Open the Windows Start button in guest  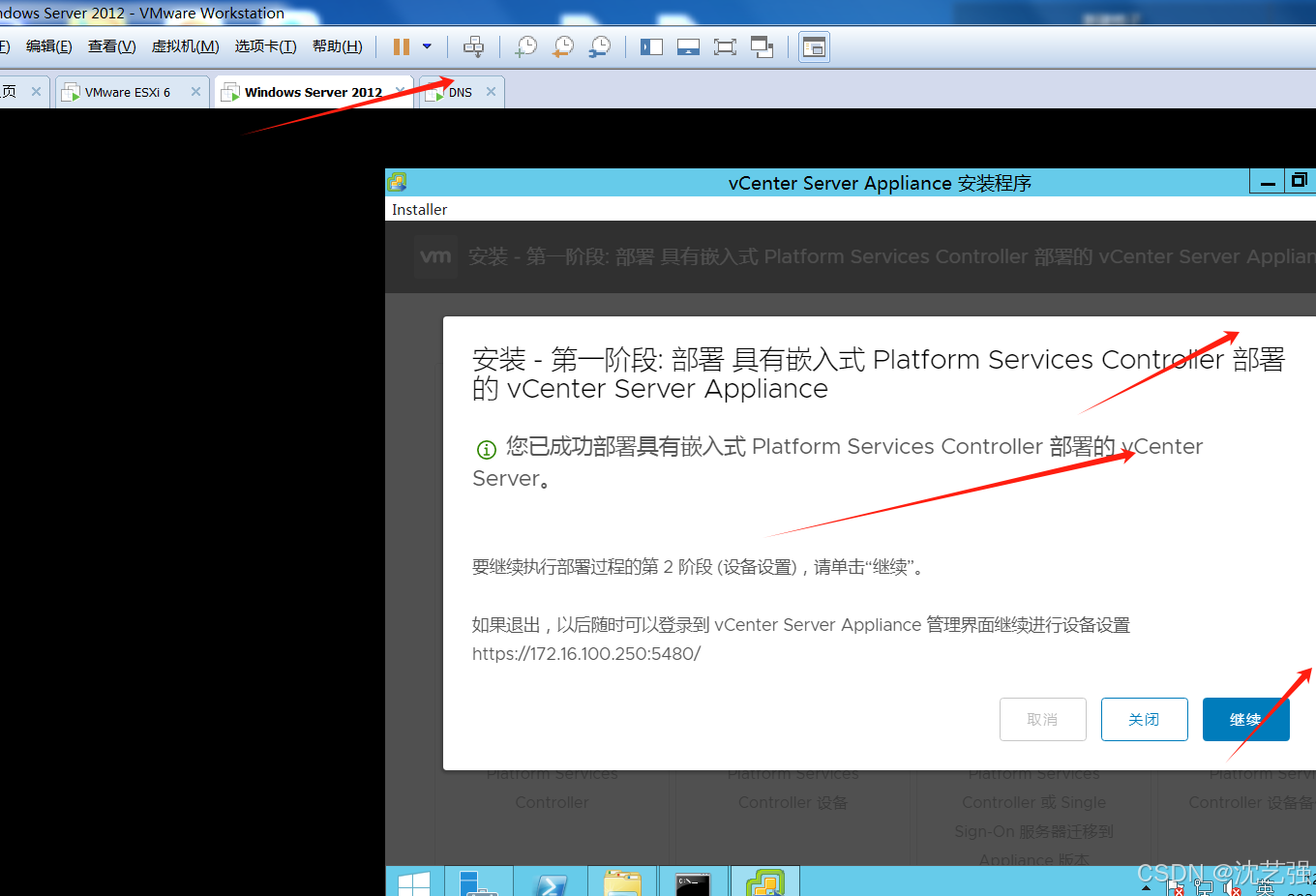coord(414,884)
